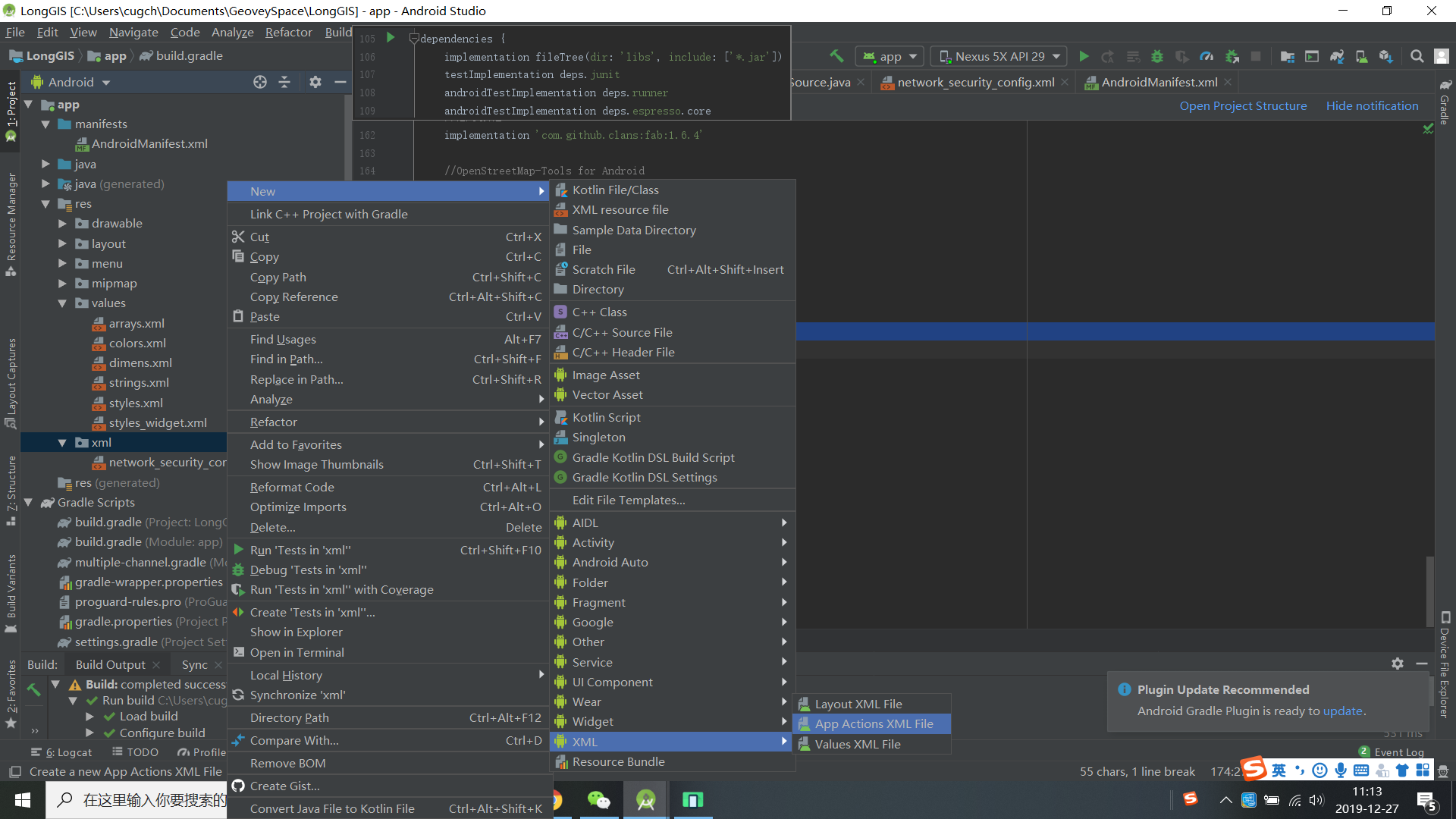1456x819 pixels.
Task: Select App Actions XML File submenu item
Action: (x=871, y=724)
